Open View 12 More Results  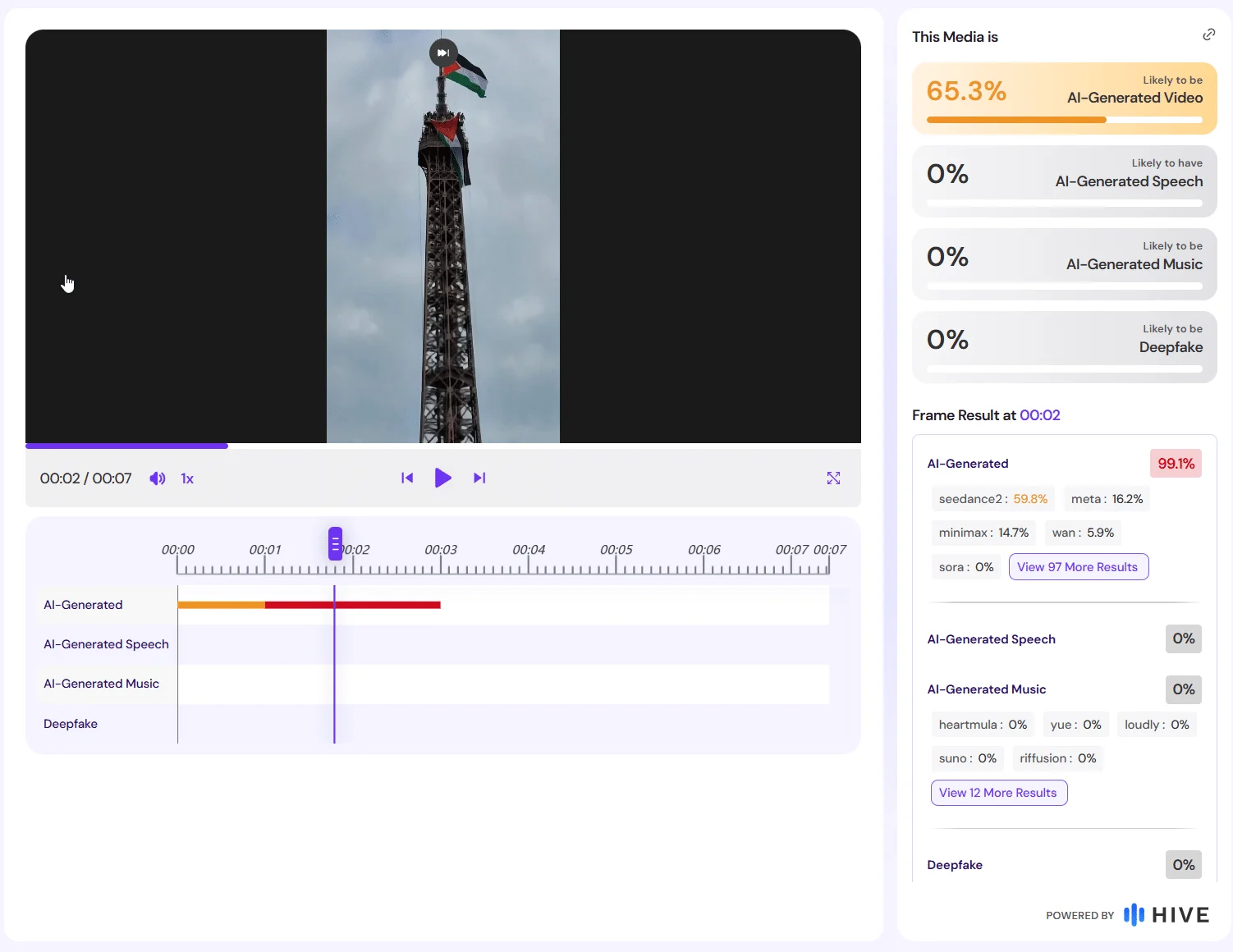tap(998, 793)
